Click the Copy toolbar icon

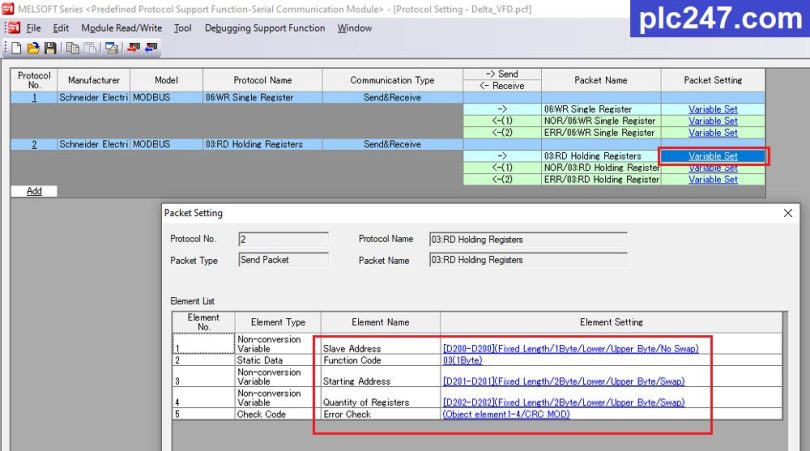click(74, 47)
